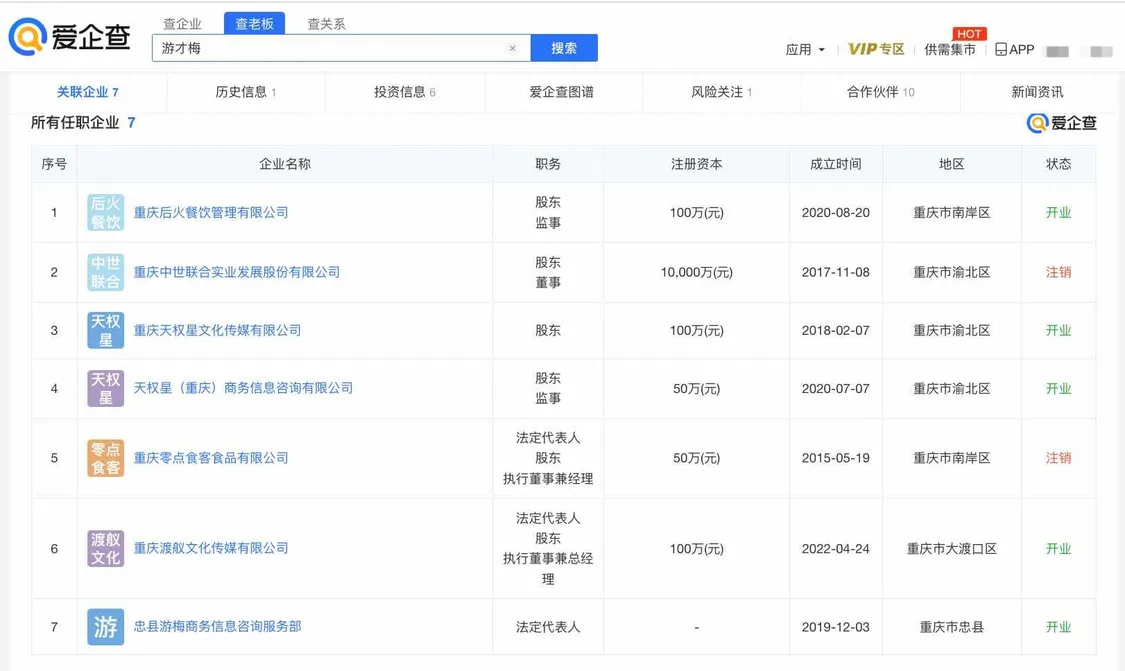Click the HOT badge above 供需集市

pyautogui.click(x=969, y=34)
